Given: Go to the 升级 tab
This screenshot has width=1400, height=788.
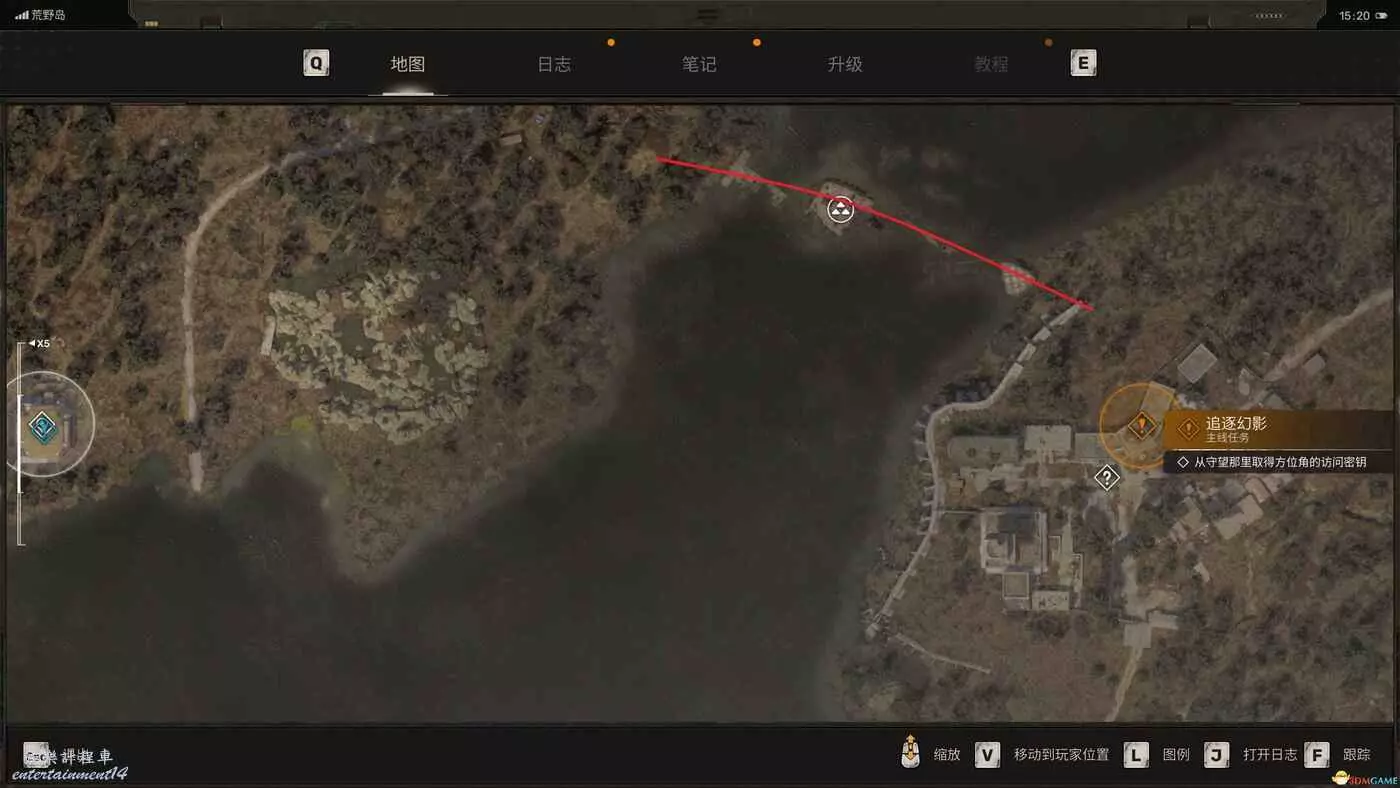Looking at the screenshot, I should (x=845, y=64).
